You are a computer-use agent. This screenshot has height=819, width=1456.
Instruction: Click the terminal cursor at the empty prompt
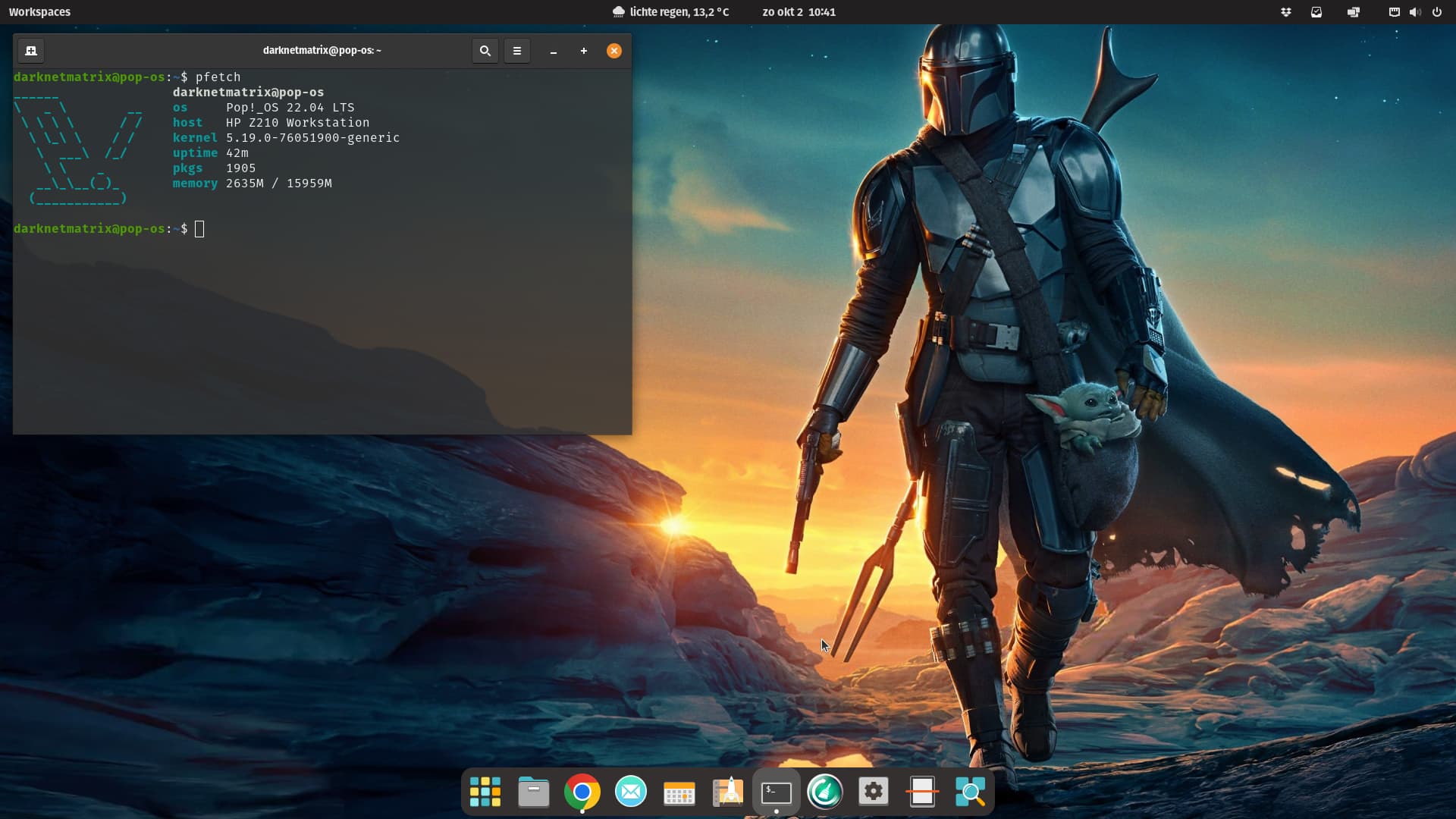click(x=199, y=229)
